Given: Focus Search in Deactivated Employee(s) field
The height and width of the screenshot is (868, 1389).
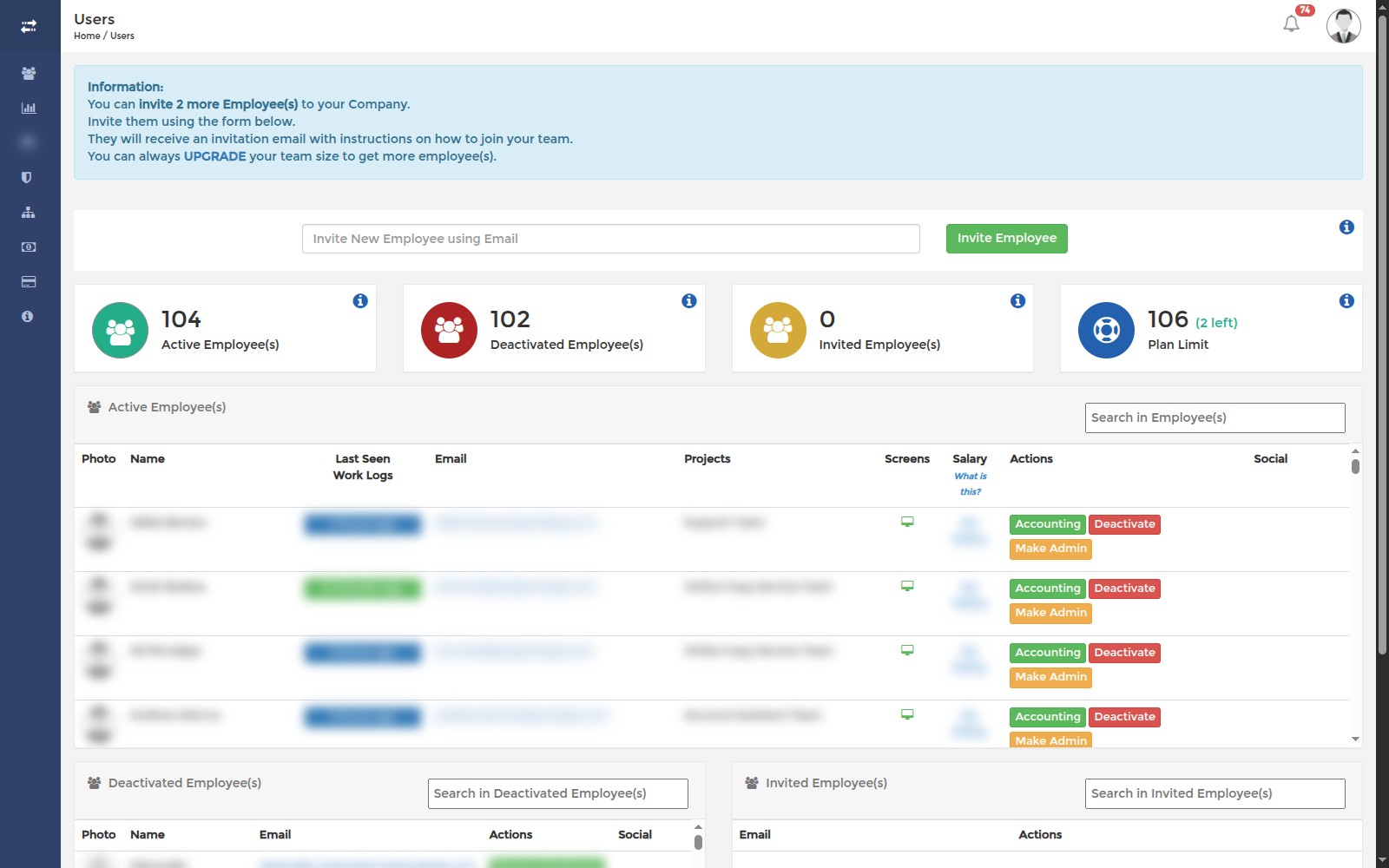Looking at the screenshot, I should [557, 793].
